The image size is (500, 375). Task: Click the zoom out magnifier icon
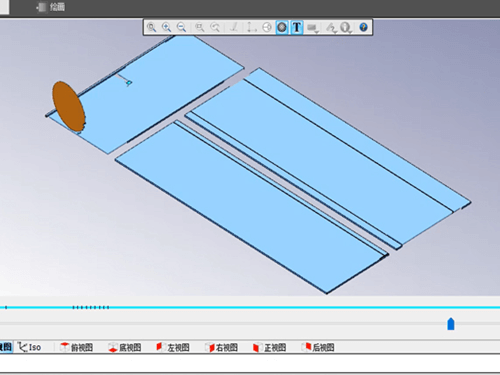(x=181, y=27)
